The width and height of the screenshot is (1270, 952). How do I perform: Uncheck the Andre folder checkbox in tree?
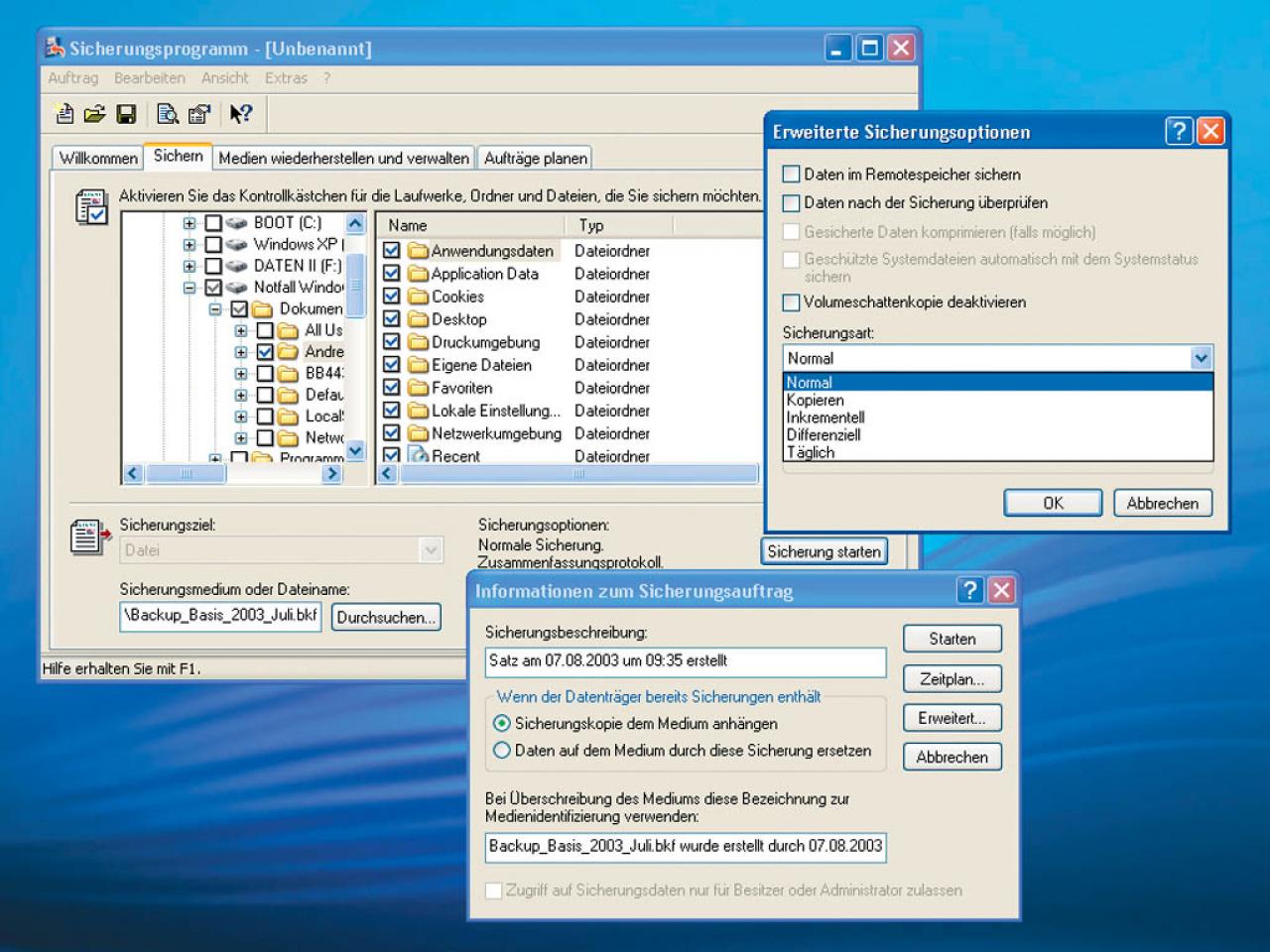coord(265,352)
